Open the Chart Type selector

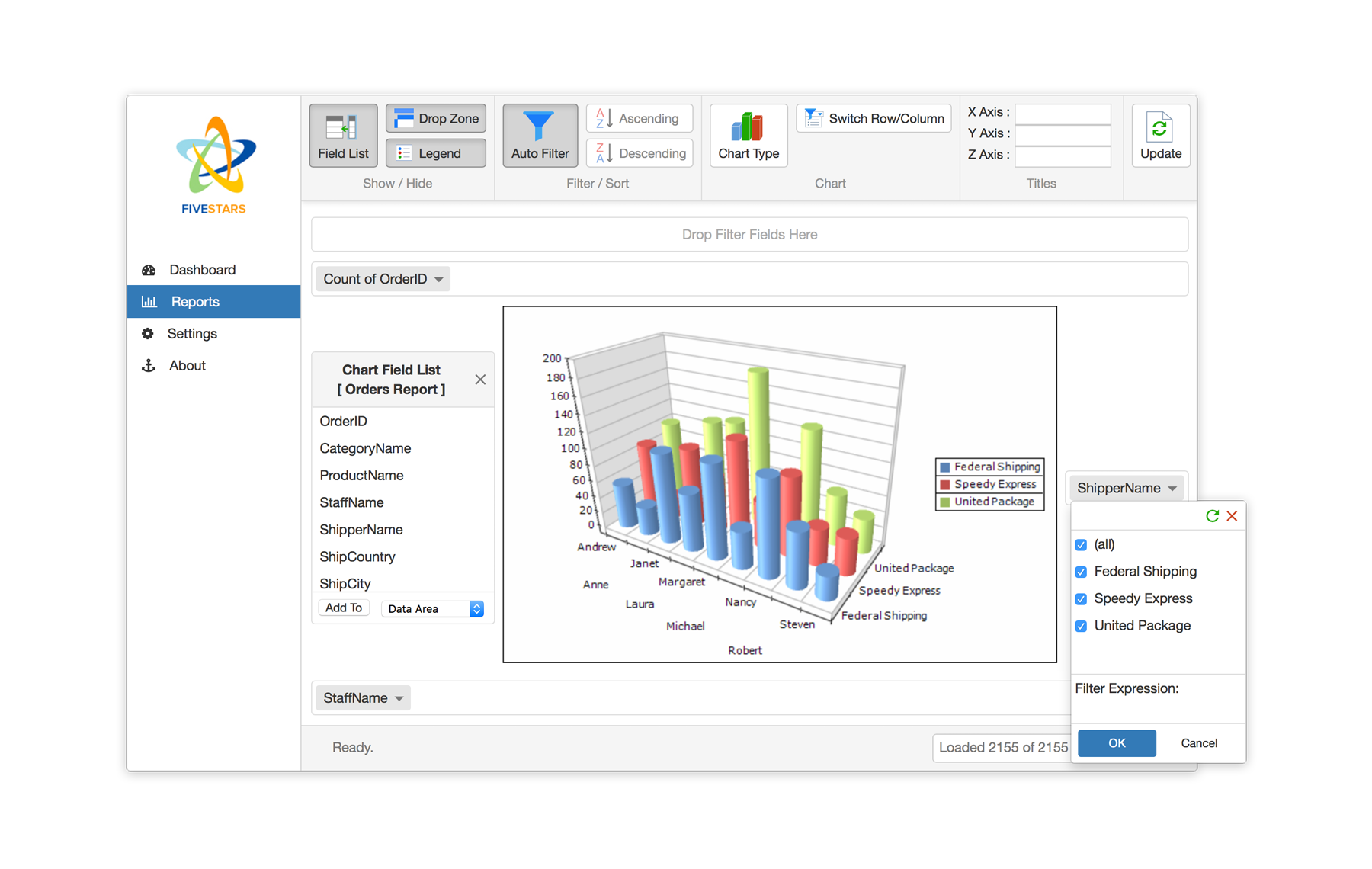[x=748, y=135]
